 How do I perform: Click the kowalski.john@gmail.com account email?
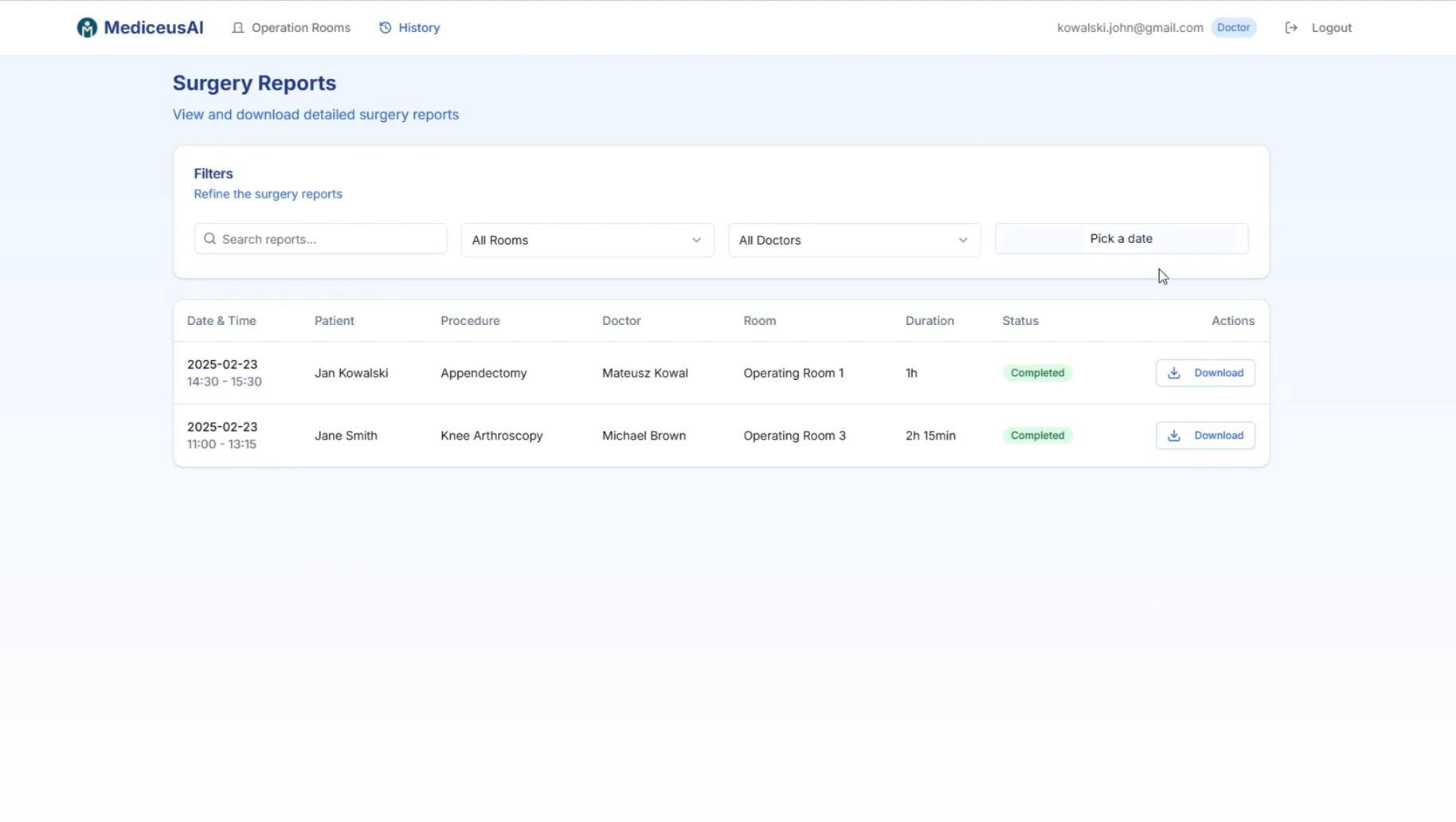[1129, 28]
